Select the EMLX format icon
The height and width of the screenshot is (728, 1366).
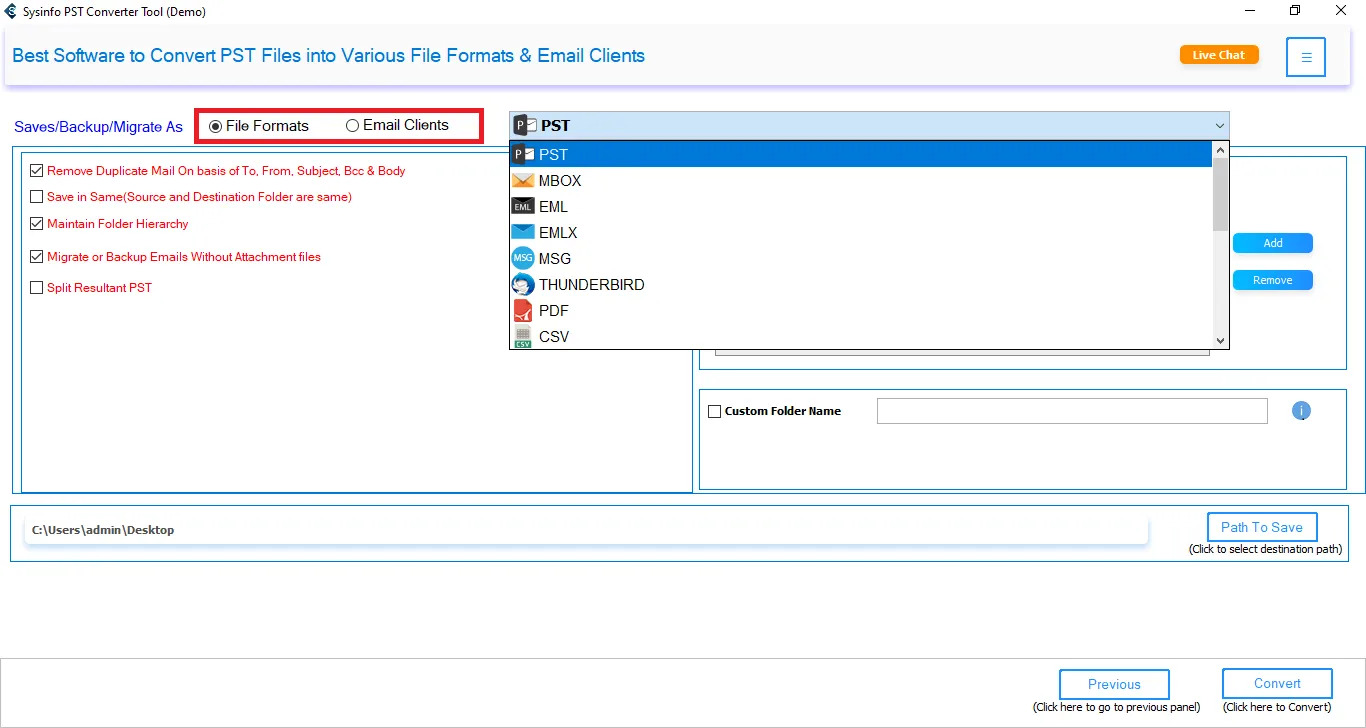[x=522, y=232]
